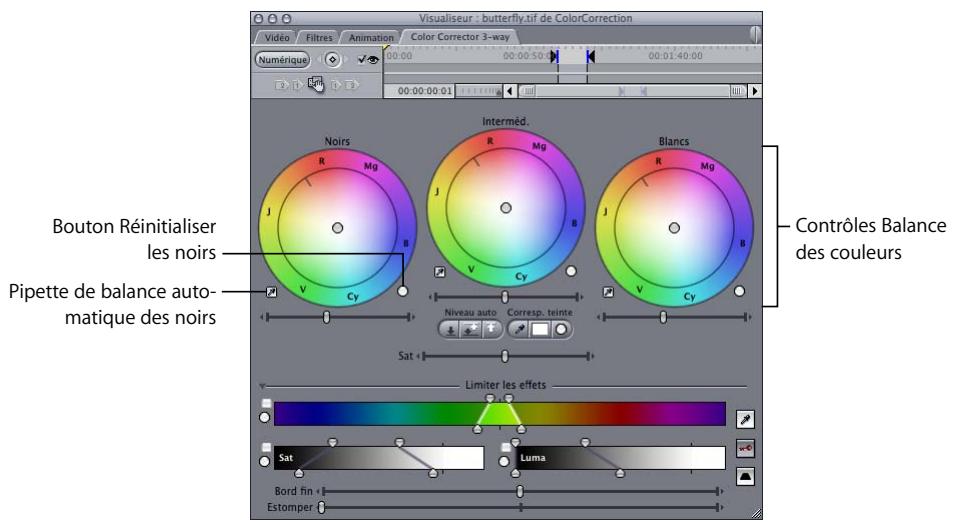Go to the next keyframe arrow
Screen dimensions: 954x523
coord(346,60)
